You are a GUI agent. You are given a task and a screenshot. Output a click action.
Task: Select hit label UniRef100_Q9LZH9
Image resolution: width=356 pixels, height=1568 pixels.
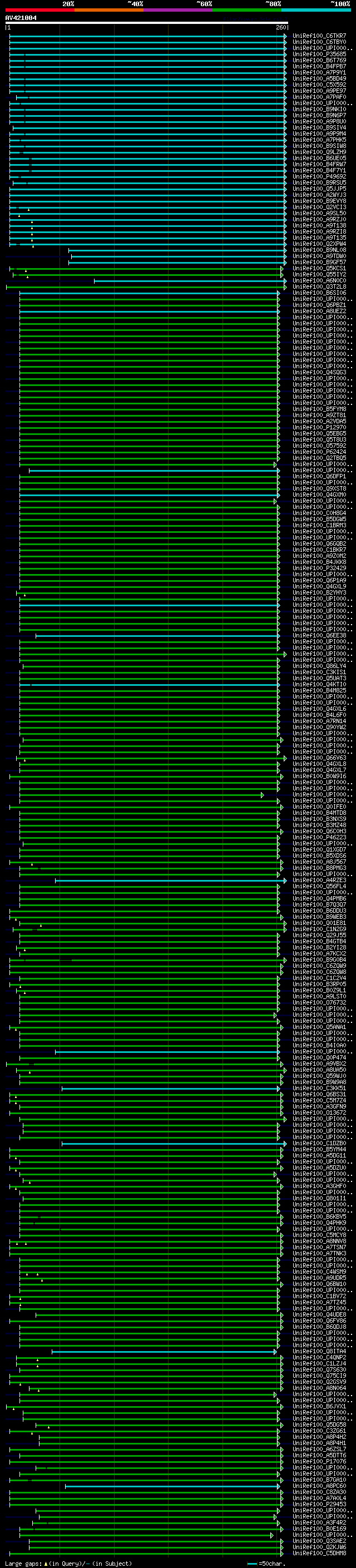(x=319, y=152)
